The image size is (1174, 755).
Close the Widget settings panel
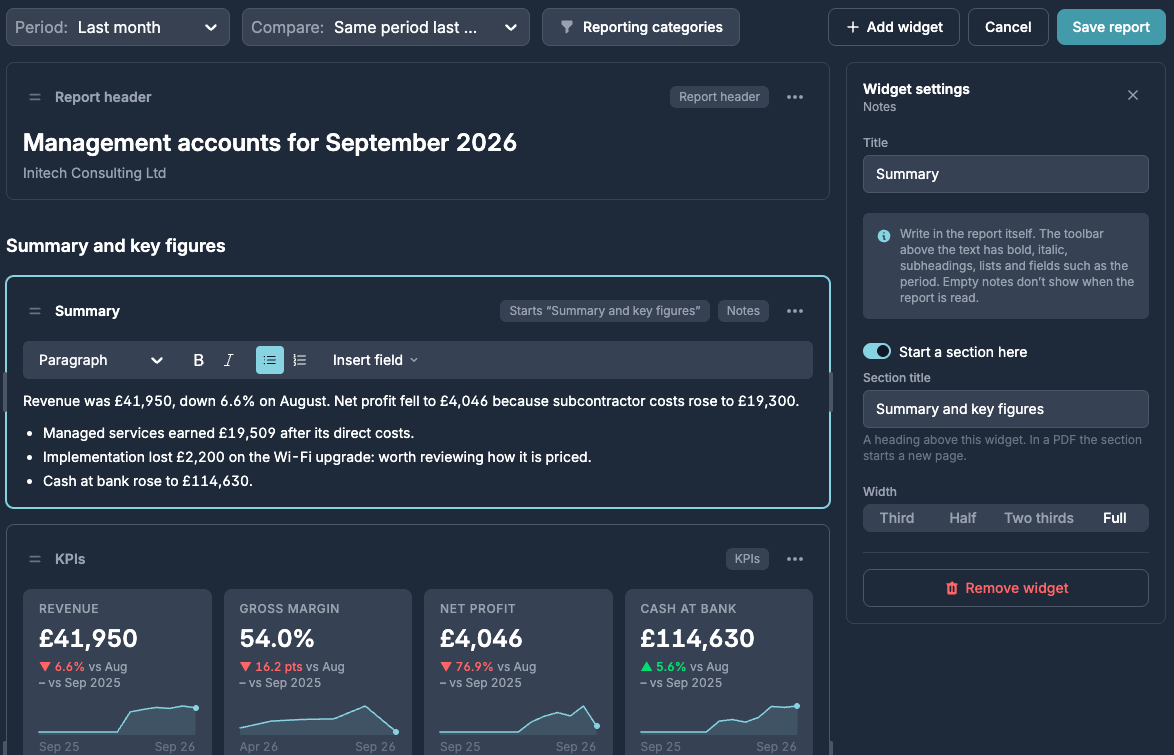pyautogui.click(x=1133, y=95)
